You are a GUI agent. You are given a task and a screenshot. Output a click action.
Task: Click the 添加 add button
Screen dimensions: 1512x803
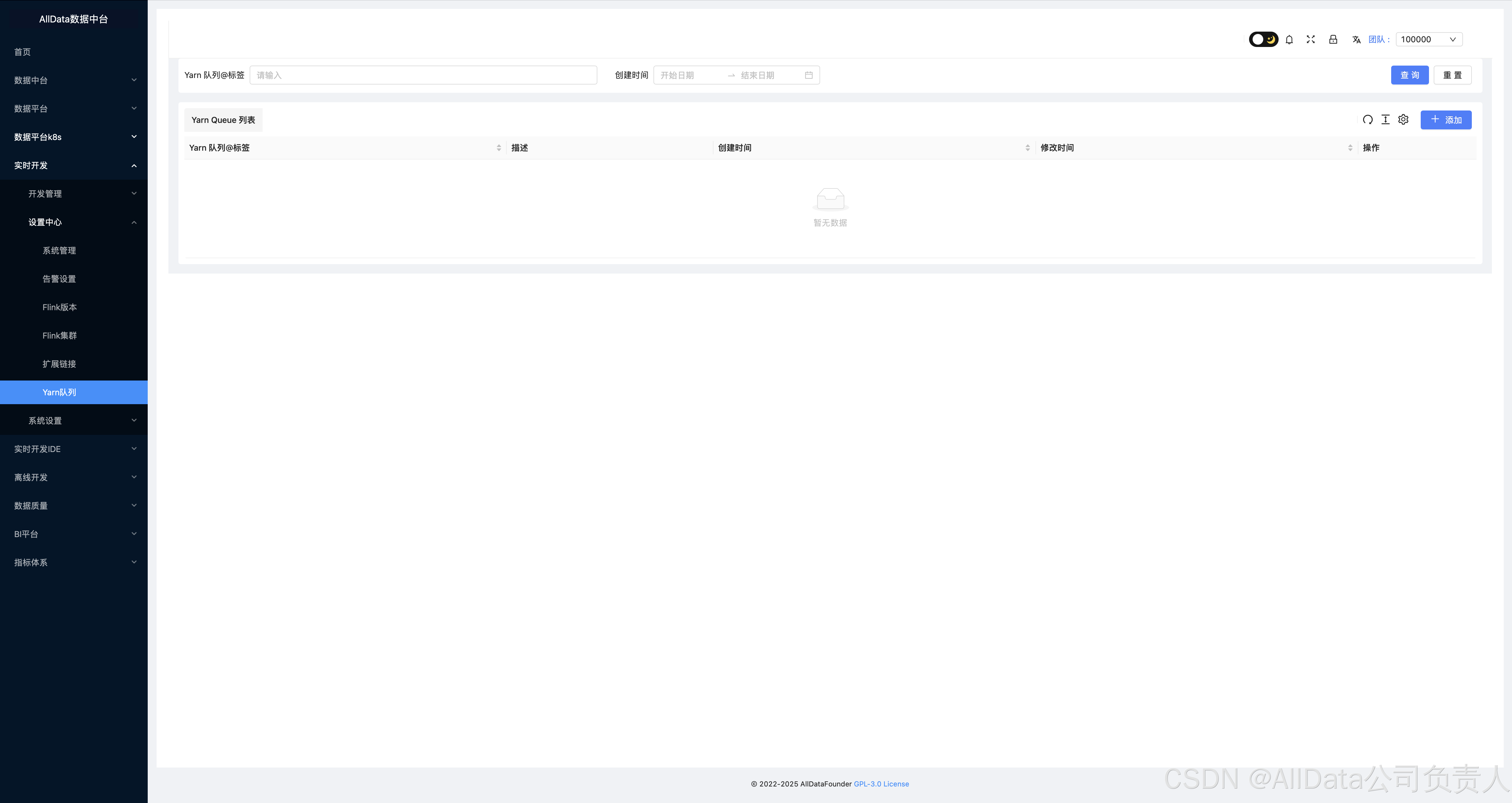coord(1445,120)
